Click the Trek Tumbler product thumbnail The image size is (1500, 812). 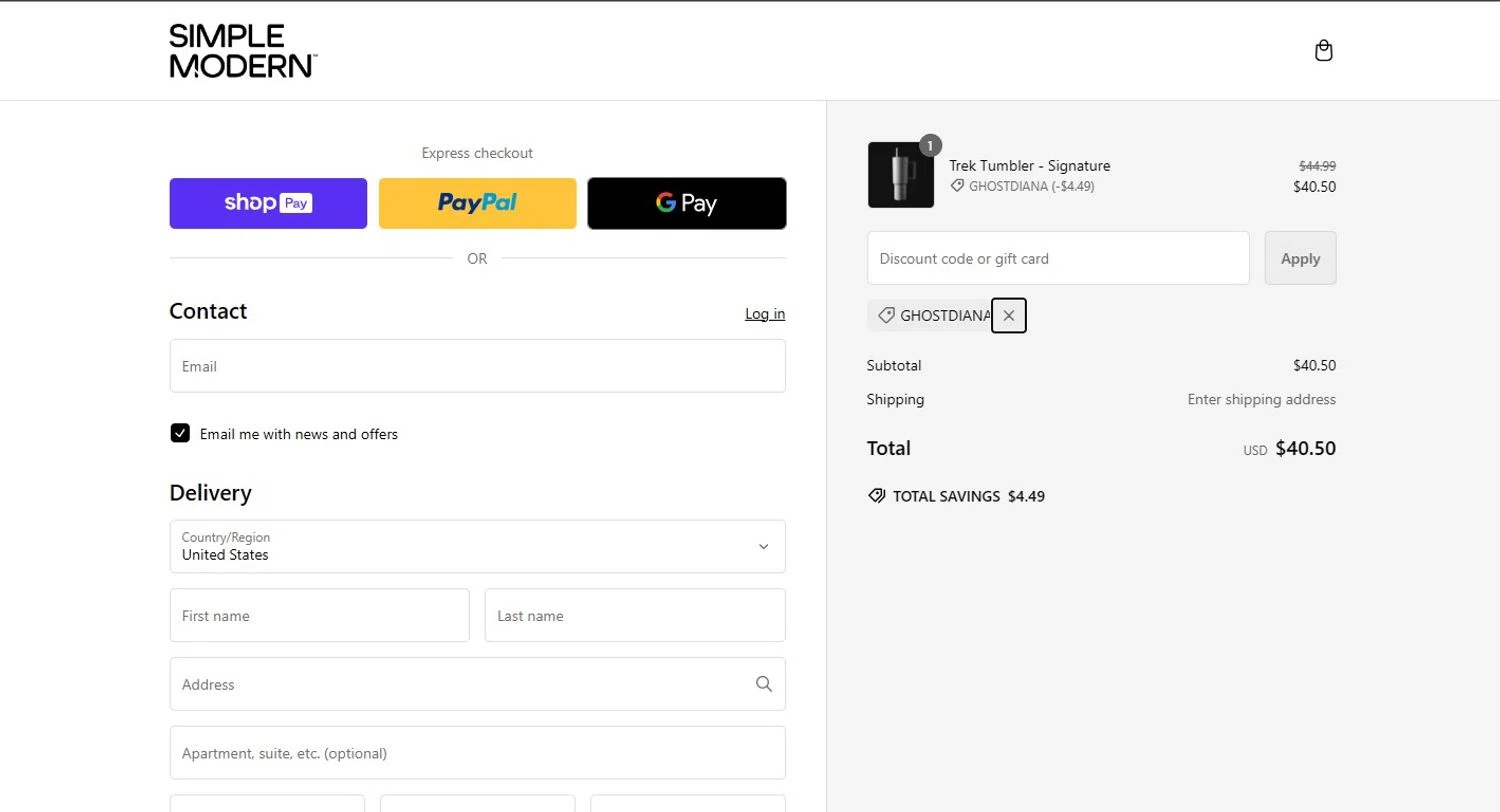[x=901, y=175]
